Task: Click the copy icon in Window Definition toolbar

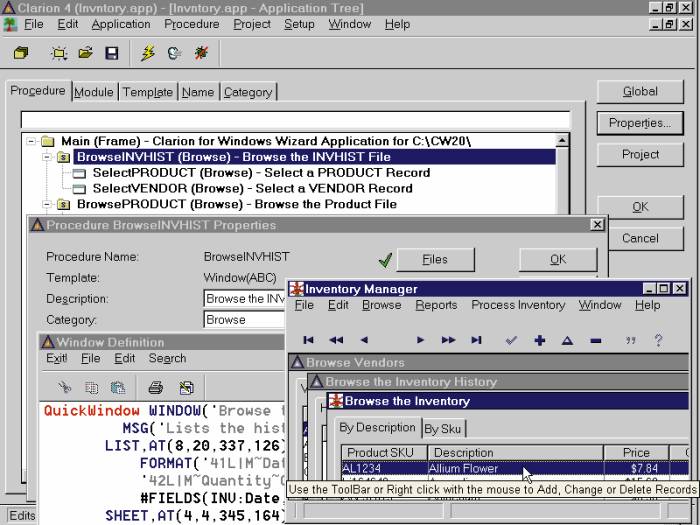Action: click(91, 388)
